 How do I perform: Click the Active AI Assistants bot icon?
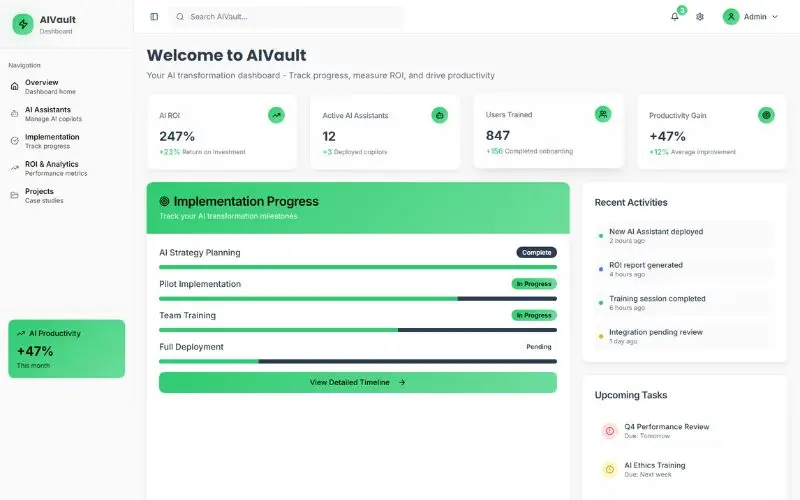[440, 115]
